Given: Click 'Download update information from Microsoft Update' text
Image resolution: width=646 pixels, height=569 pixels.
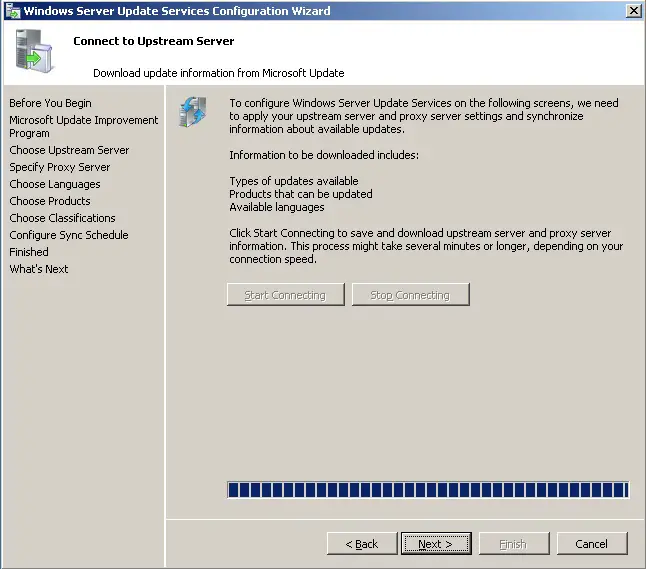Looking at the screenshot, I should 219,73.
